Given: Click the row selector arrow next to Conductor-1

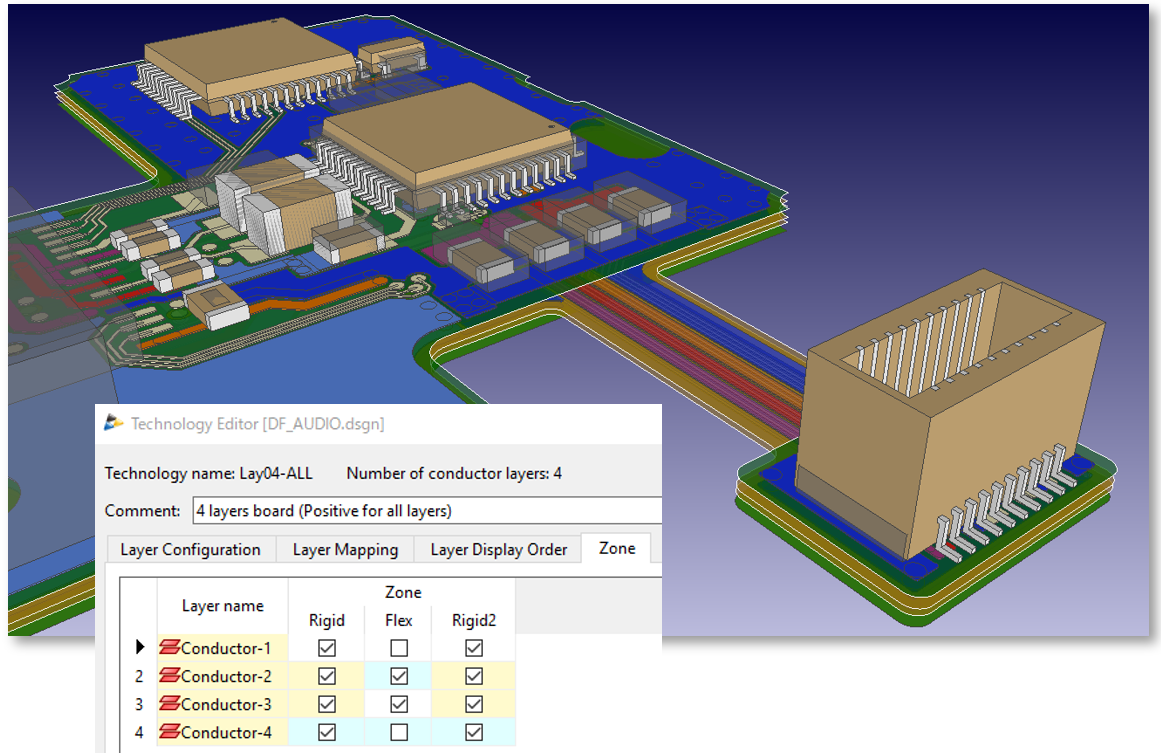Looking at the screenshot, I should 139,647.
